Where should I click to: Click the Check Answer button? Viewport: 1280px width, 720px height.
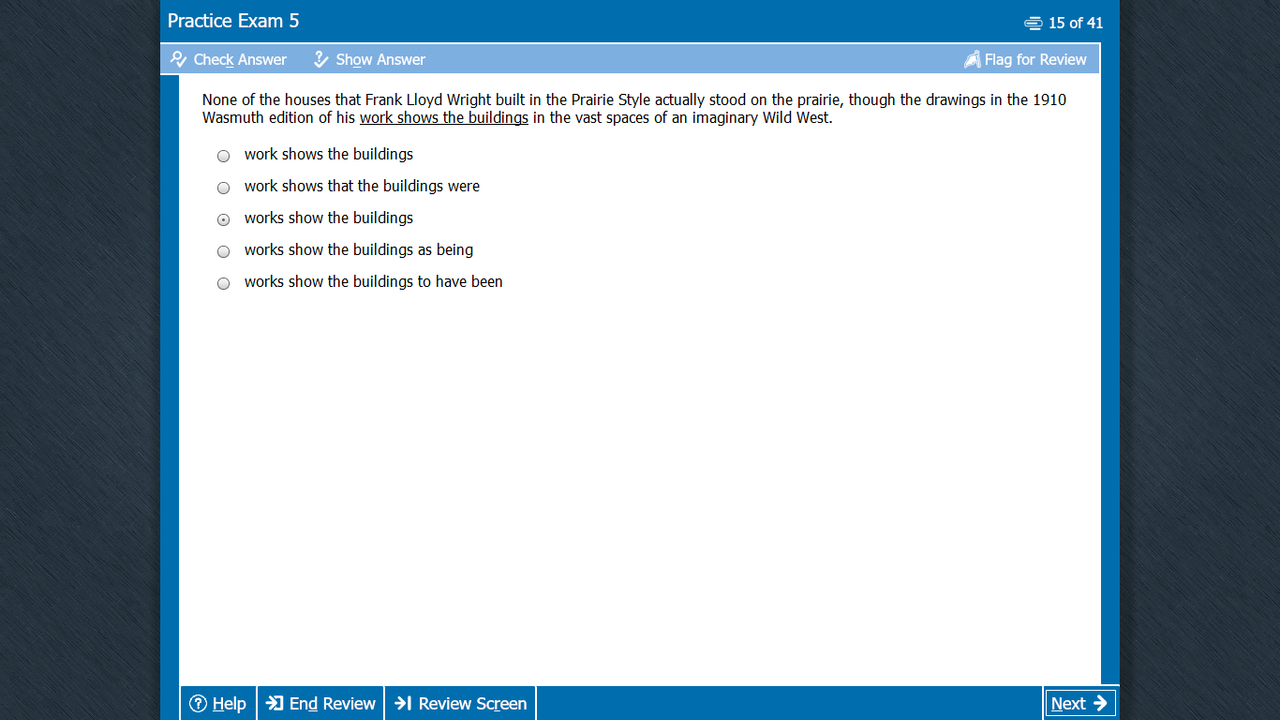(x=228, y=60)
